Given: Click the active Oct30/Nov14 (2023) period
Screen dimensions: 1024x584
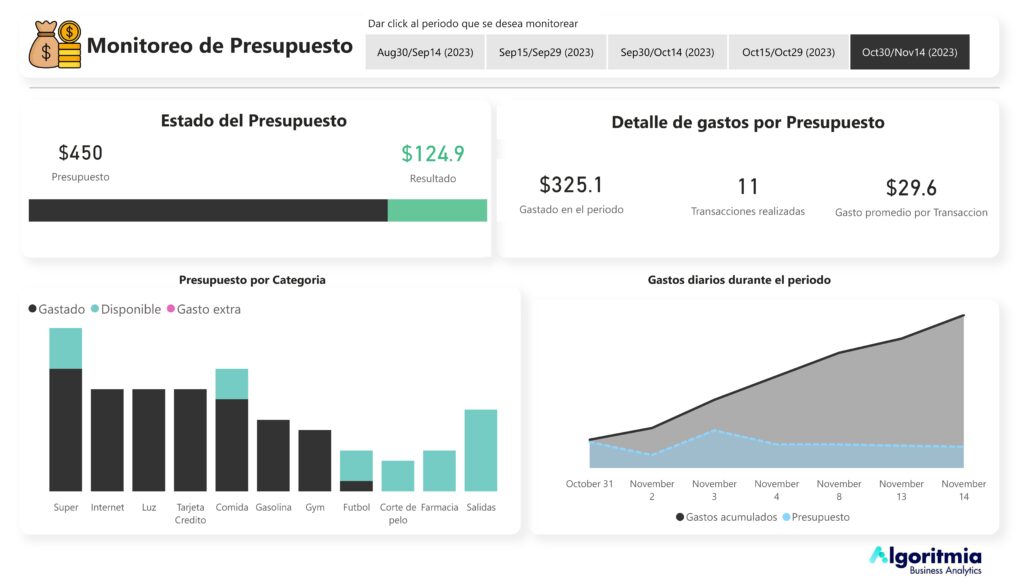Looking at the screenshot, I should tap(909, 52).
